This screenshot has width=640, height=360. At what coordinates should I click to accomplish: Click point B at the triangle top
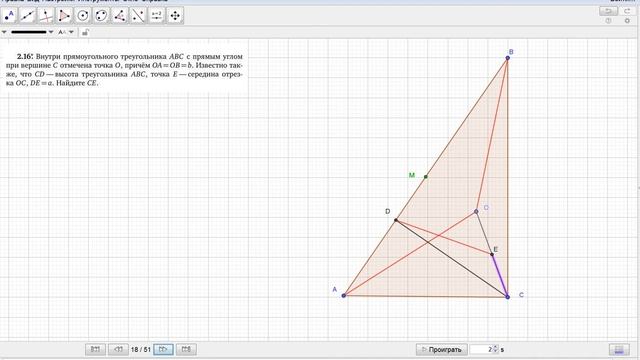tap(507, 58)
